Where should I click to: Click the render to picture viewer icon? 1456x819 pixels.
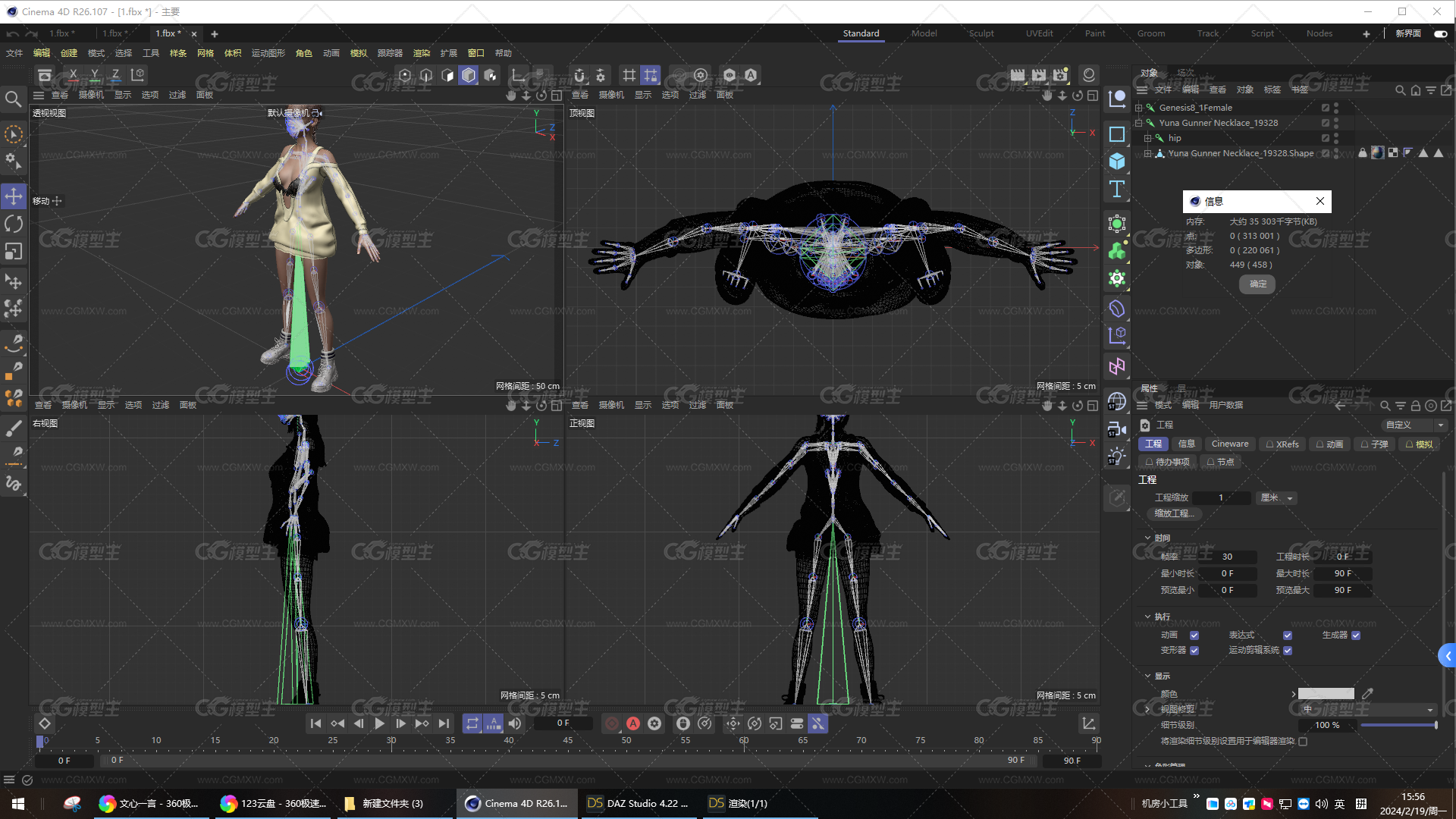[x=1039, y=75]
